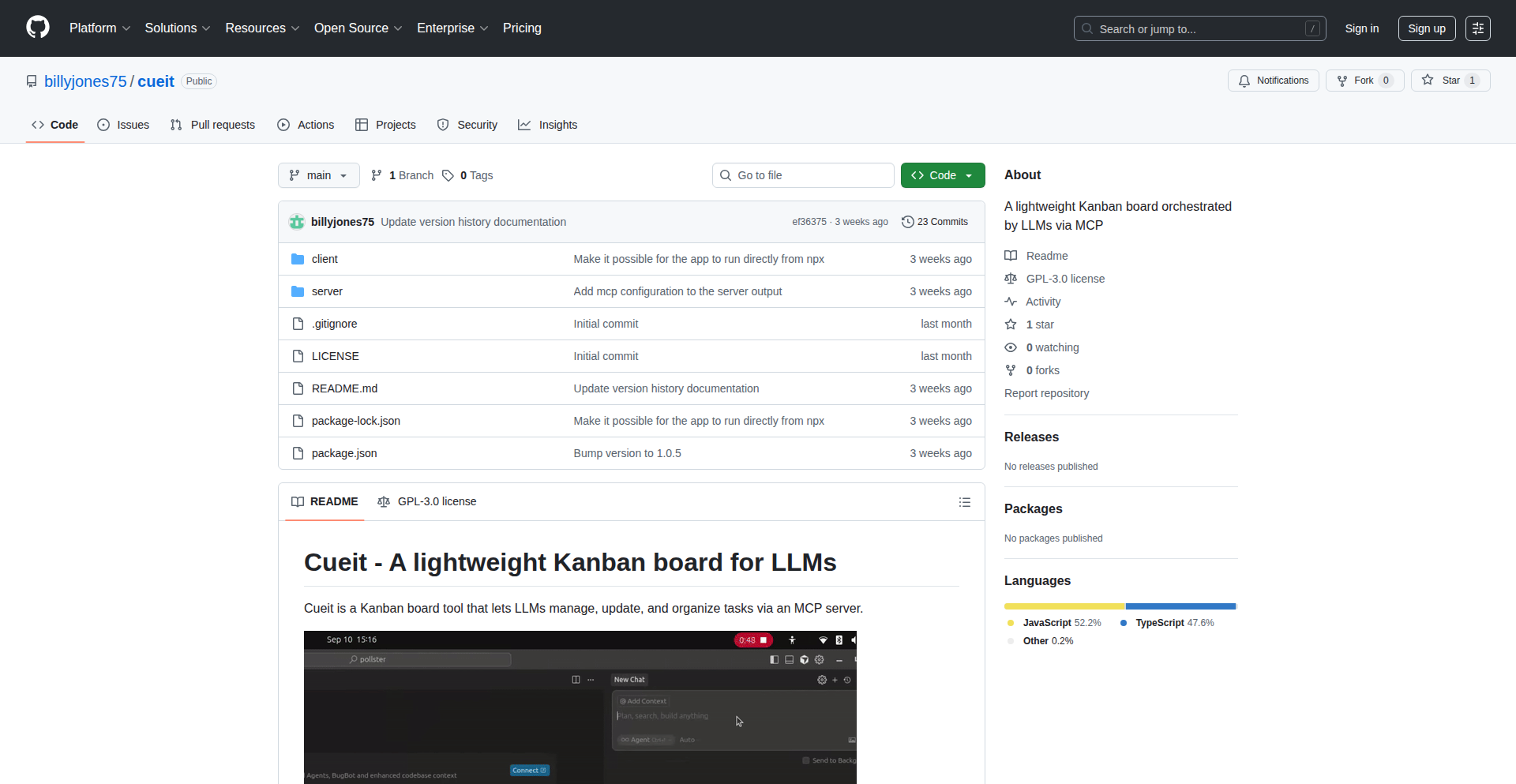View the 0 Tags link
Image resolution: width=1516 pixels, height=784 pixels.
468,175
